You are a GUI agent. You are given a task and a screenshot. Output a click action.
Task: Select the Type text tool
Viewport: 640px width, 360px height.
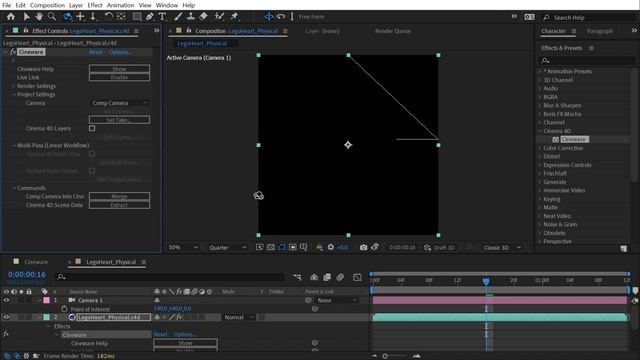click(x=162, y=16)
